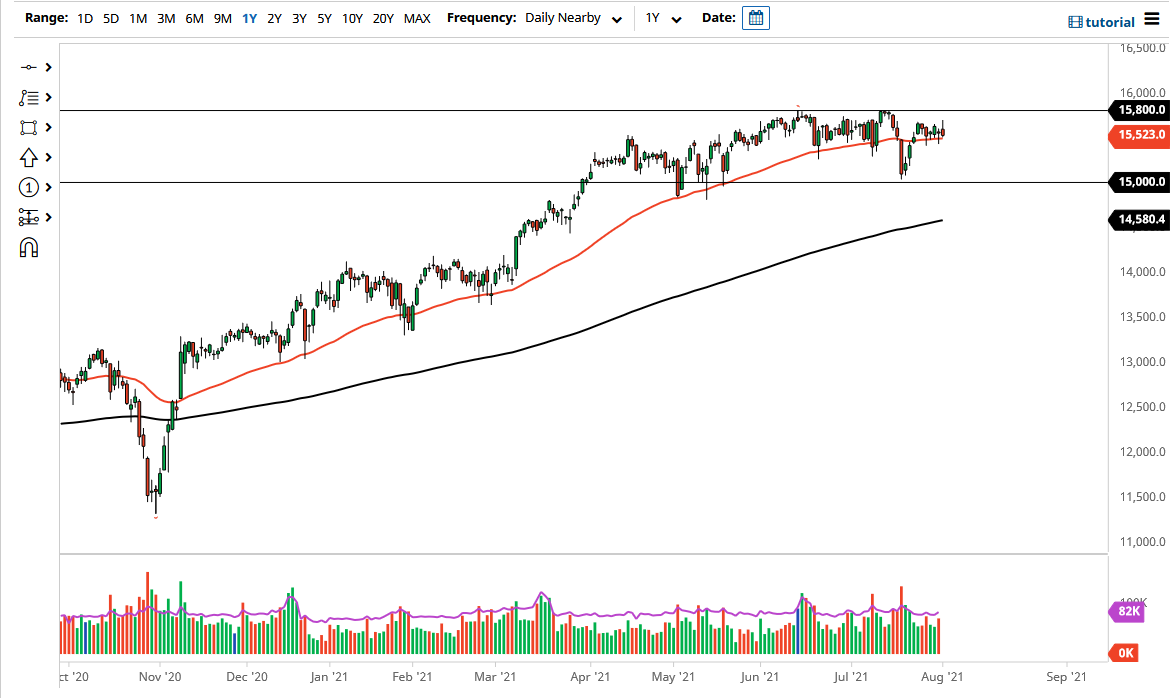Select the price measurement tool
1172x698 pixels.
(28, 217)
